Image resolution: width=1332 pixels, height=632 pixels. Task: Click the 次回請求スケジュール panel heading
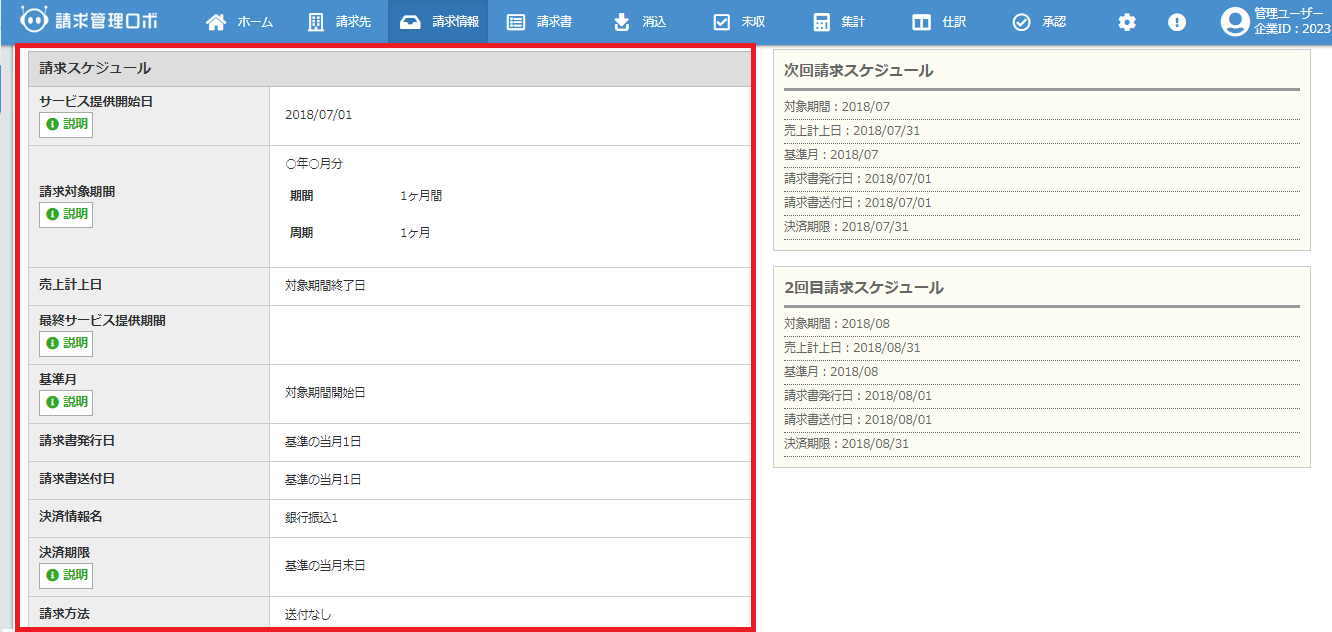[x=859, y=71]
